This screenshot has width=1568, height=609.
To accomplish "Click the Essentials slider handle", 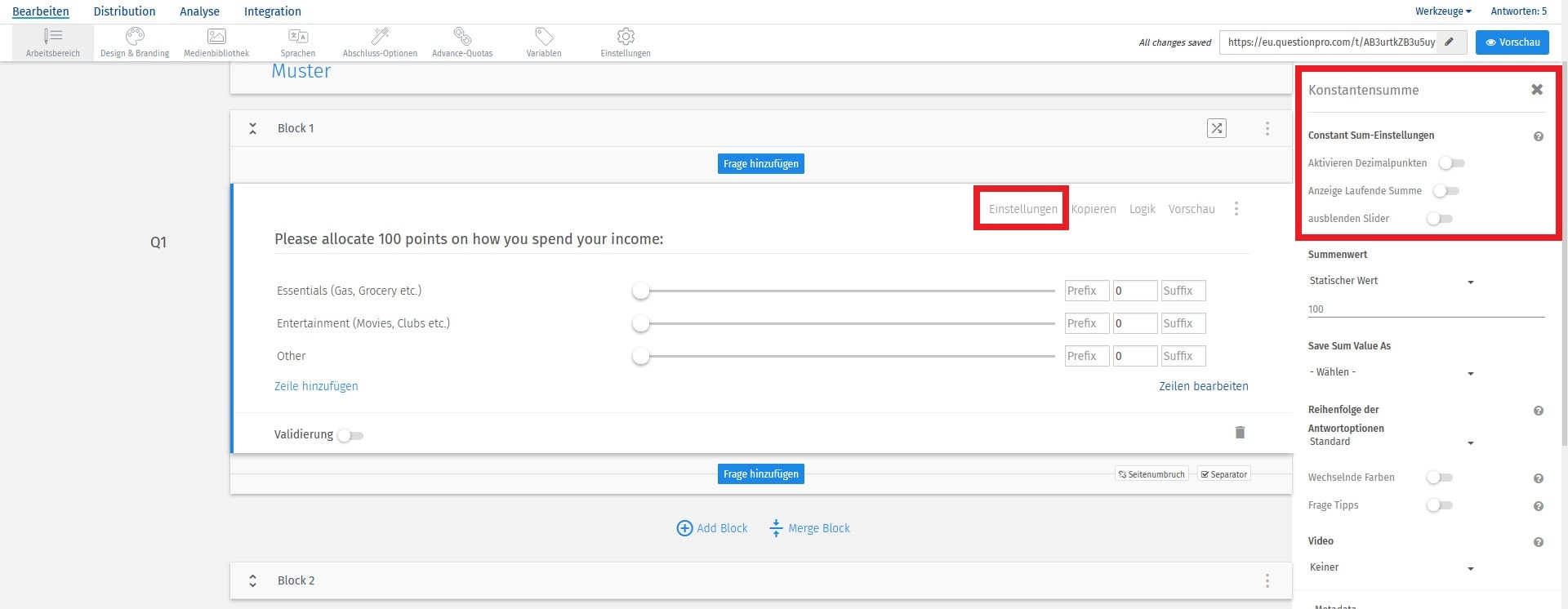I will 641,291.
